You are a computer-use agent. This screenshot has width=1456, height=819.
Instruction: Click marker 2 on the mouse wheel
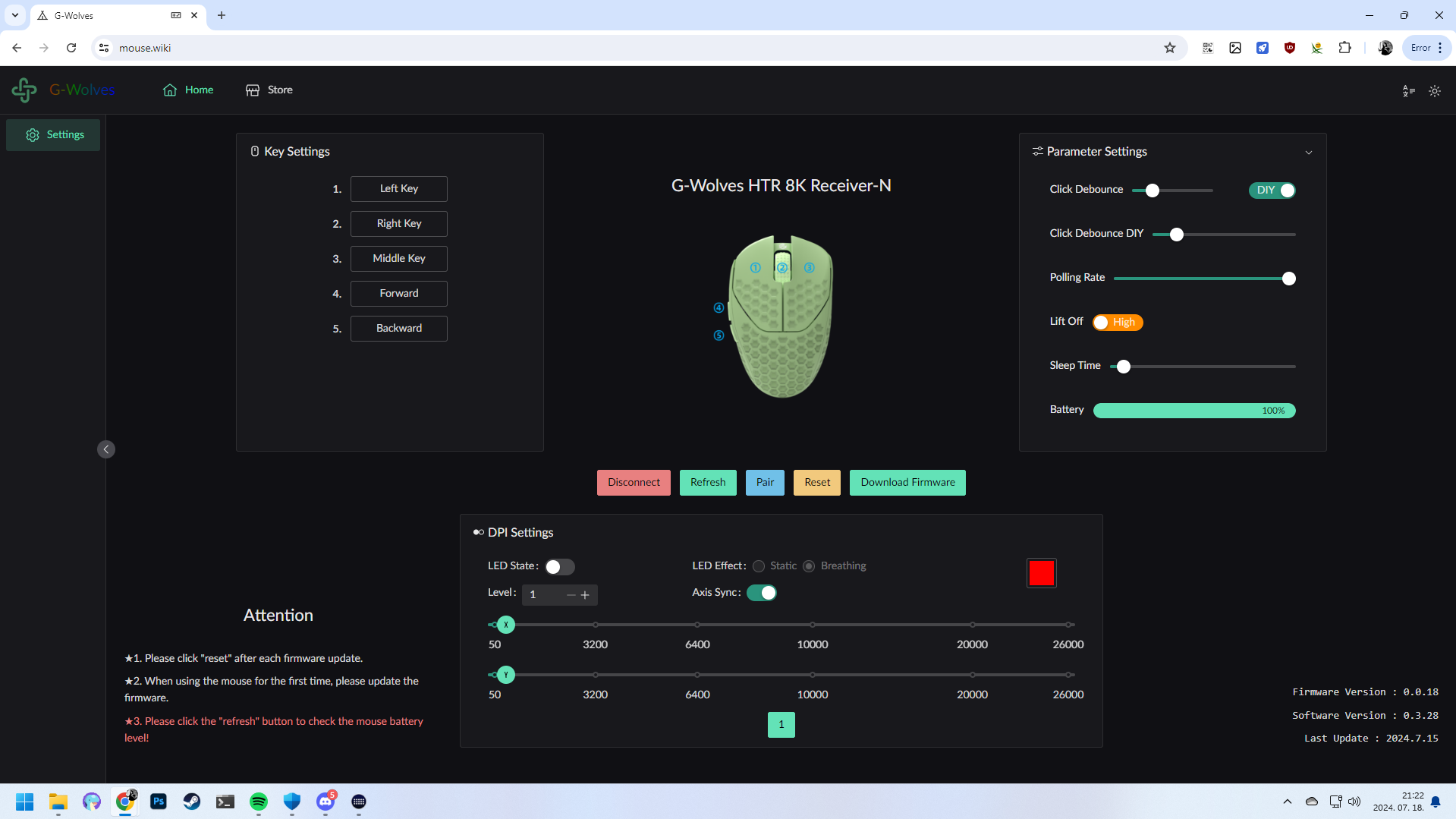click(782, 268)
